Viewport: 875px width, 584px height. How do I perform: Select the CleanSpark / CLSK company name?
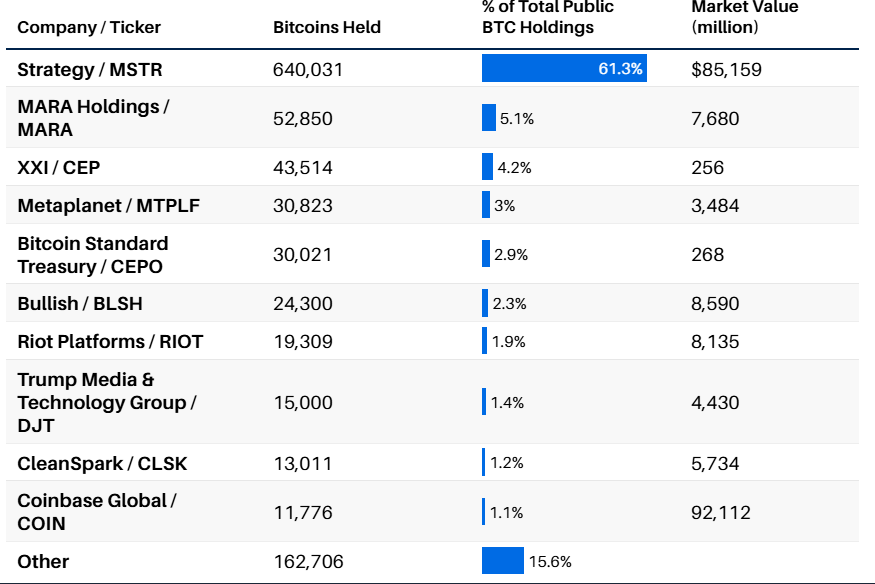pos(102,463)
